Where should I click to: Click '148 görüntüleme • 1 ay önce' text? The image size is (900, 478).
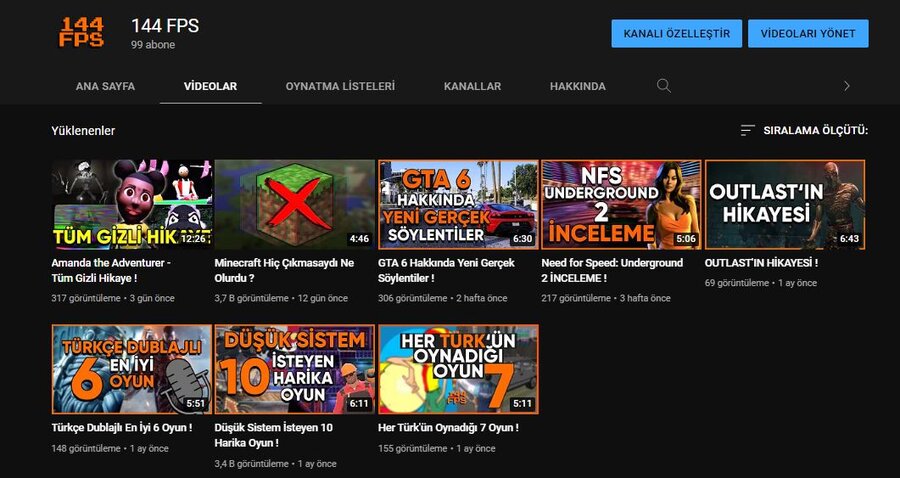click(110, 449)
